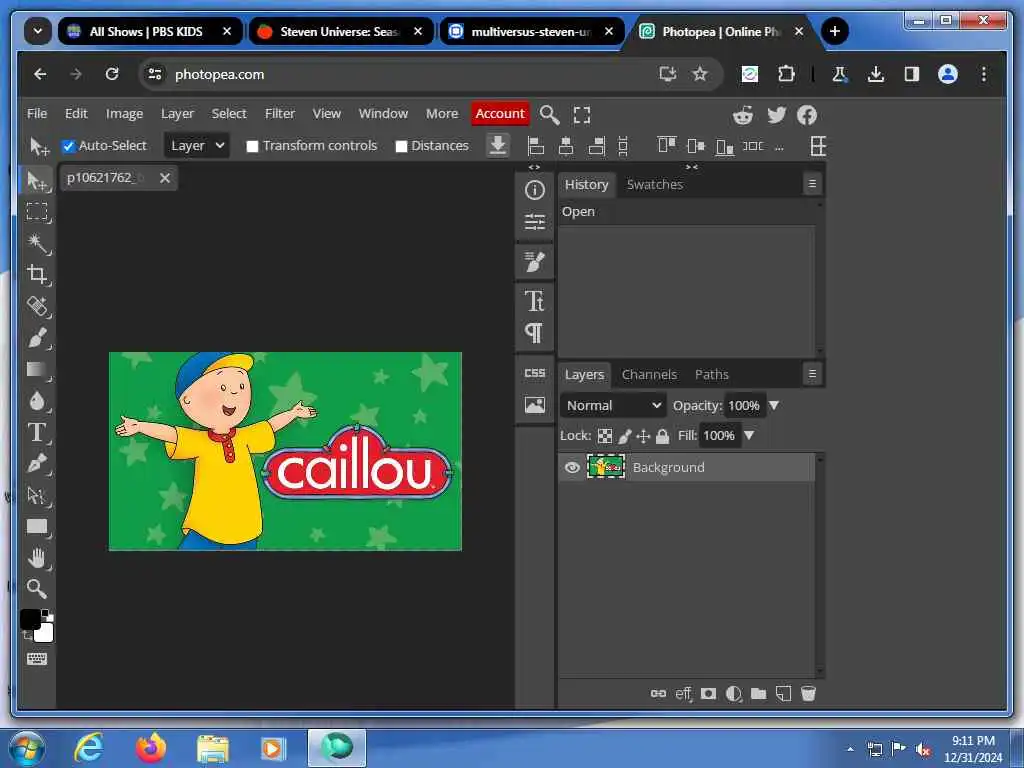This screenshot has height=768, width=1024.
Task: Open the Layer auto-select dropdown
Action: [197, 146]
